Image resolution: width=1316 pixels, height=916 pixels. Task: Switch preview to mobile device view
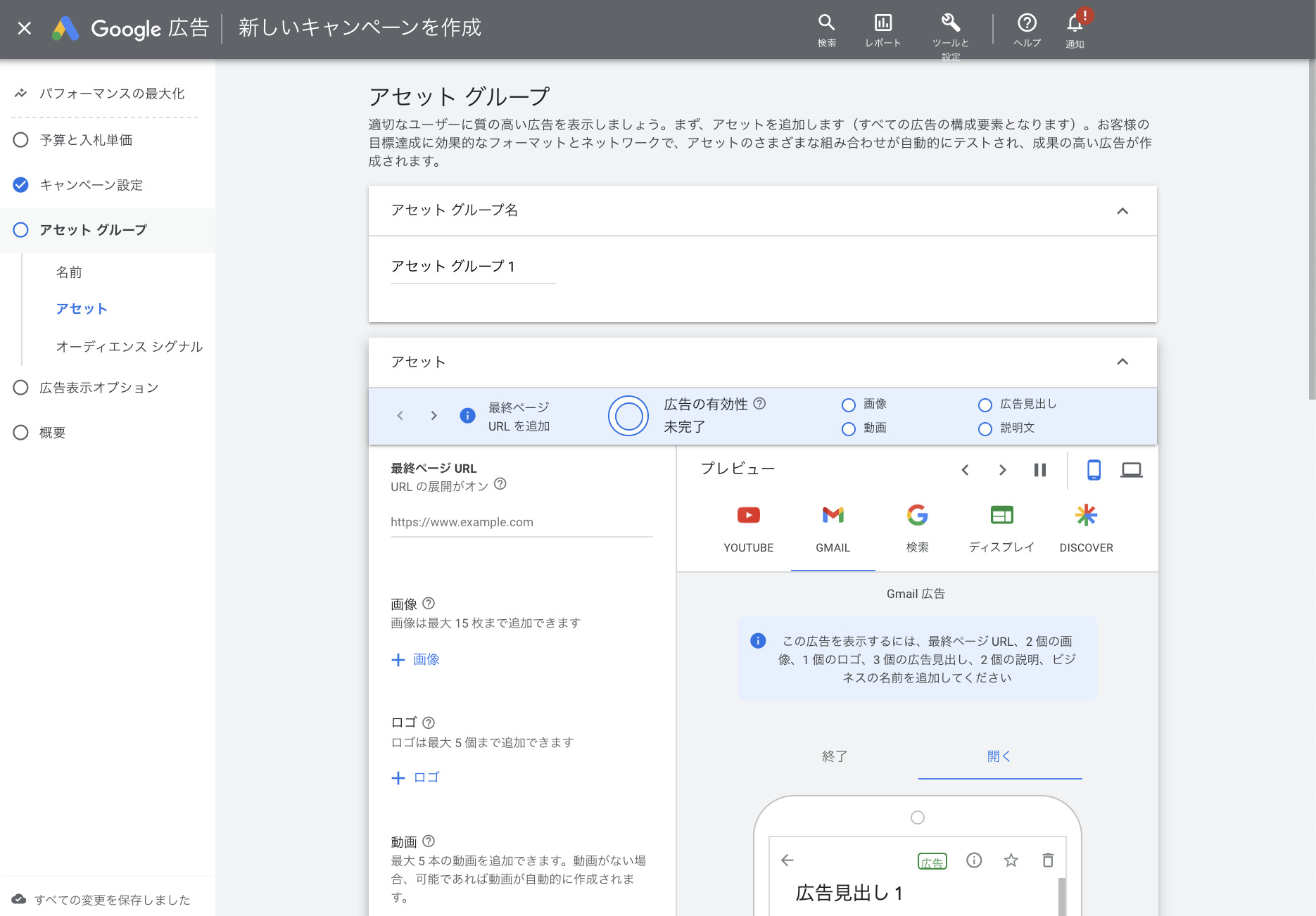1094,470
